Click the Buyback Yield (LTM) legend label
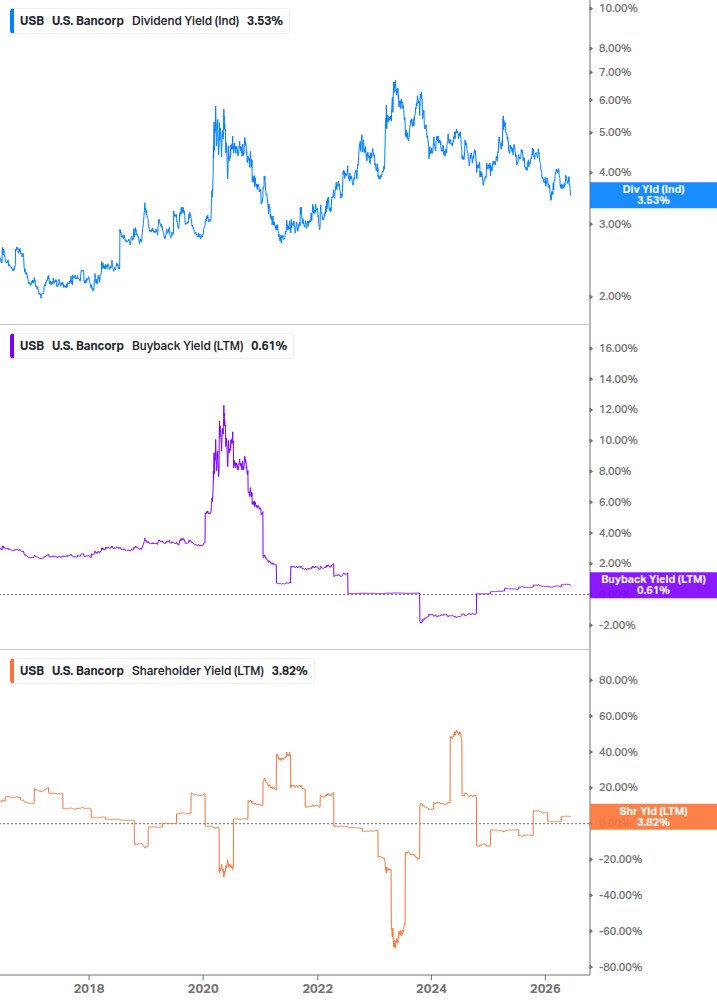The height and width of the screenshot is (1005, 717). 187,345
